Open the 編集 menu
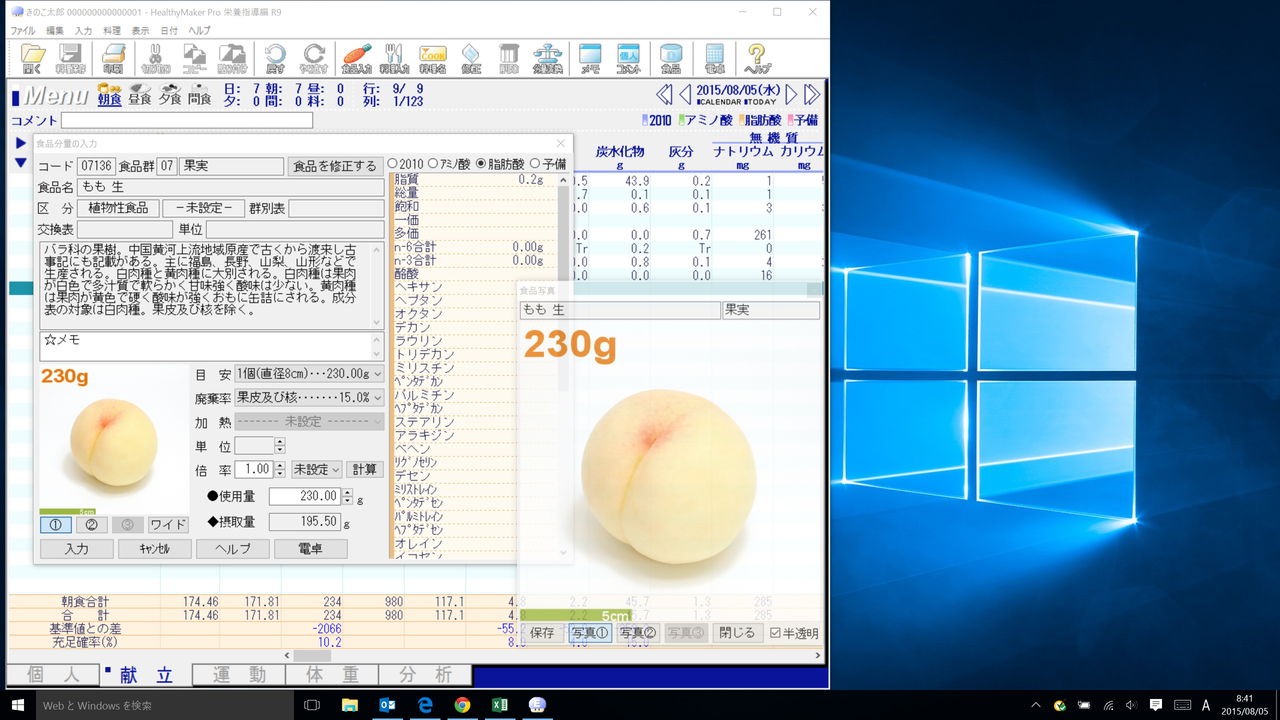 [55, 31]
